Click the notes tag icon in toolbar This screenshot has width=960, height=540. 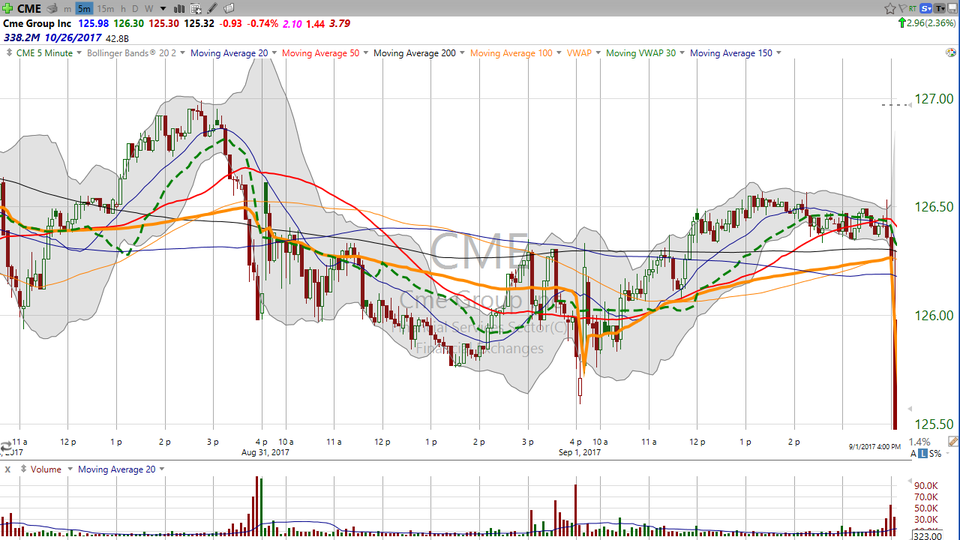(228, 9)
